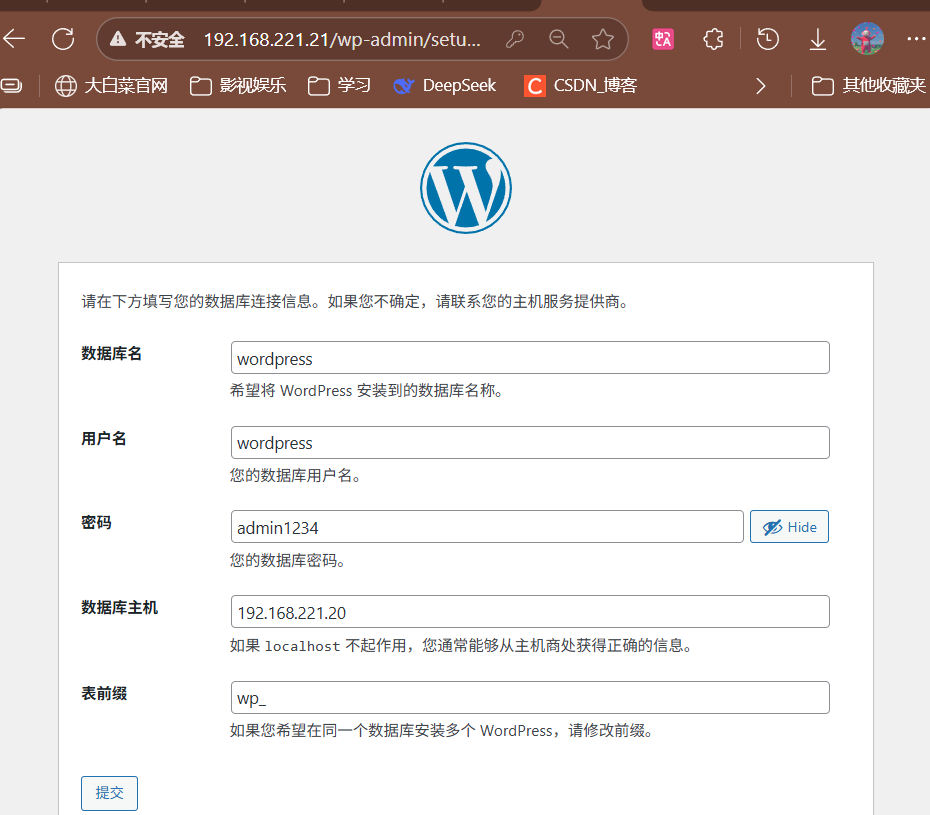Go back with the browser back arrow

pyautogui.click(x=14, y=40)
